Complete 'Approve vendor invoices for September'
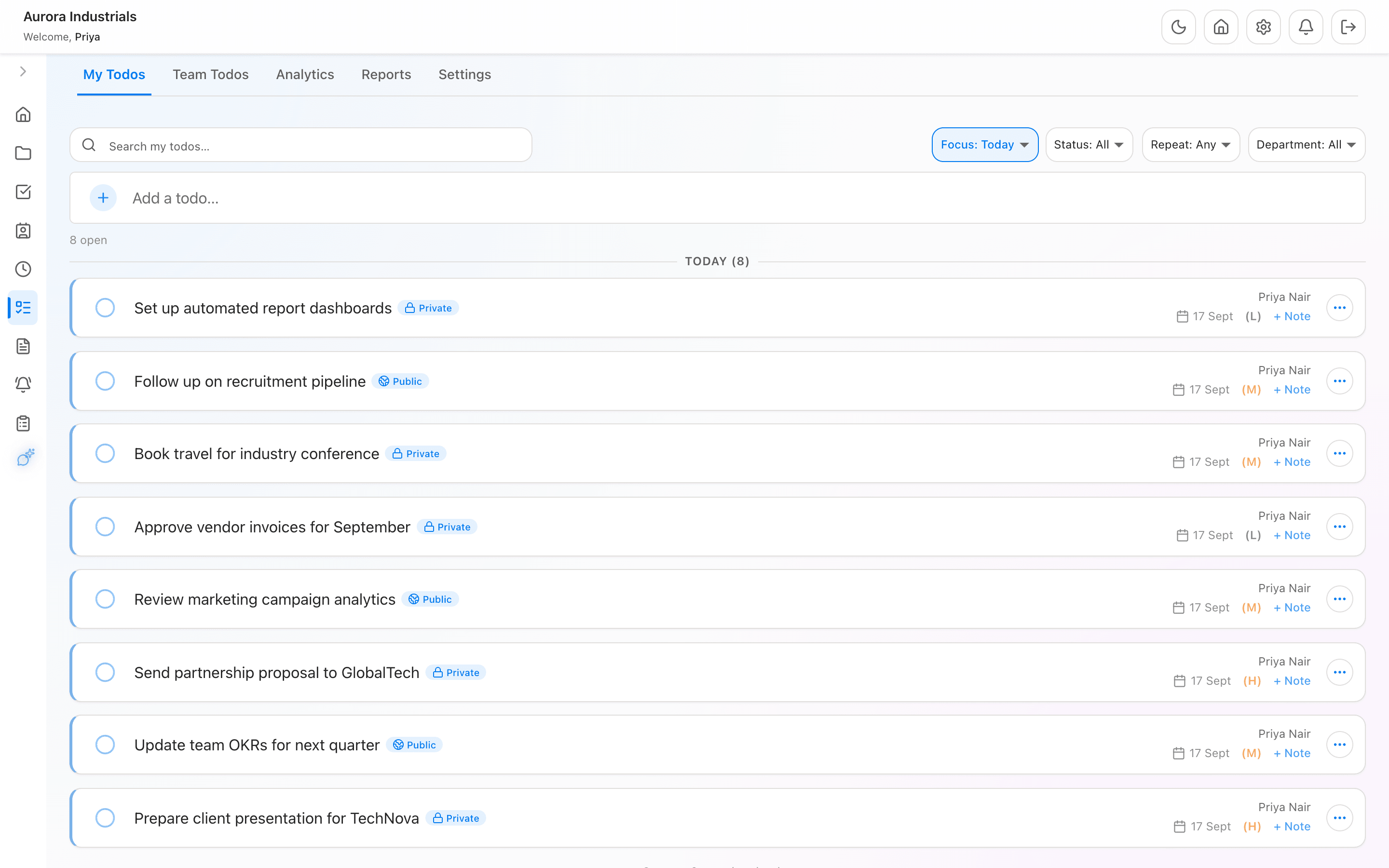The image size is (1389, 868). 105,527
